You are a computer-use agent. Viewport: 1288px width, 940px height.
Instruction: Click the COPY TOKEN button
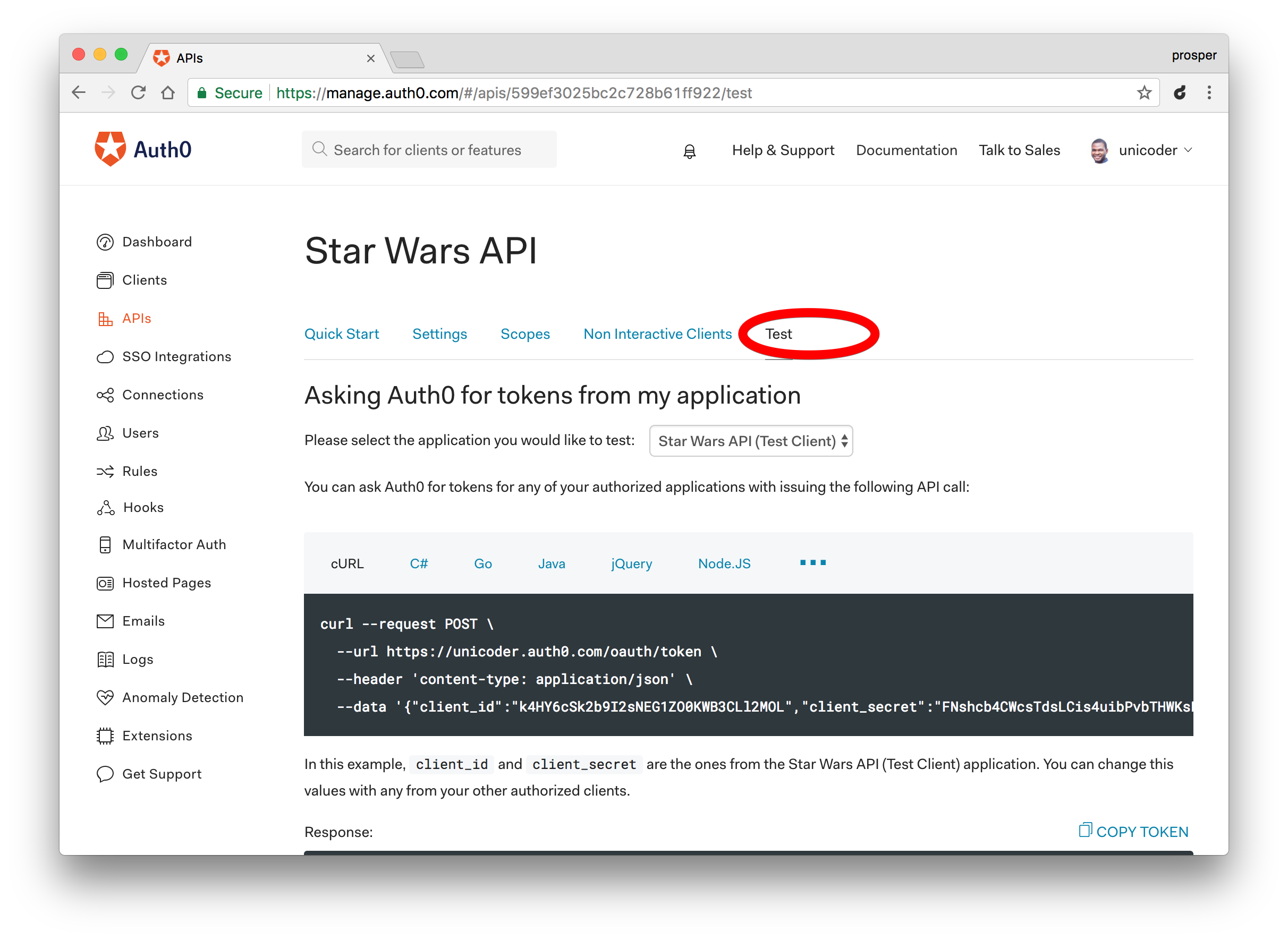click(1134, 832)
